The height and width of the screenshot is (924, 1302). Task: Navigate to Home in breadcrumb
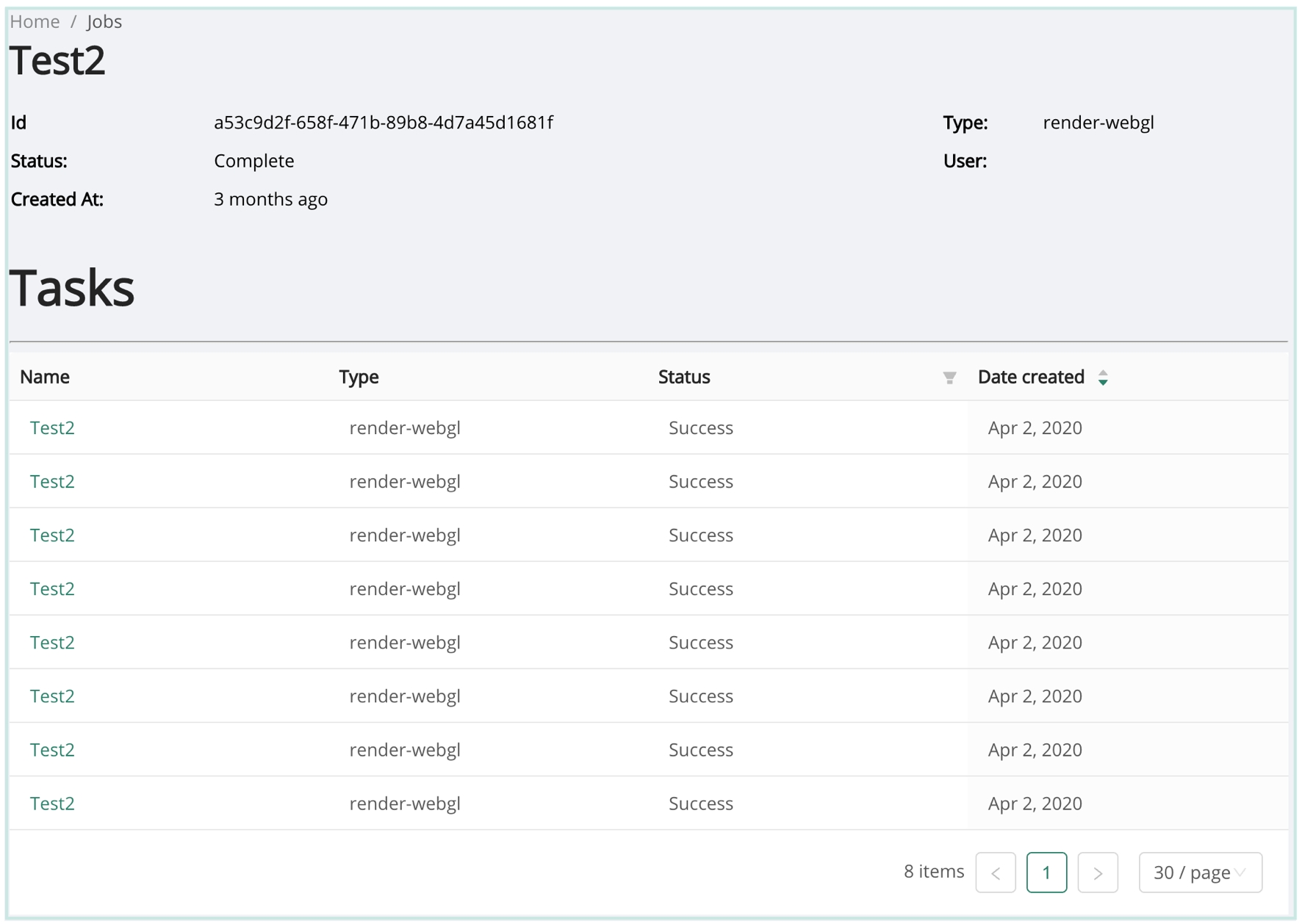pos(35,22)
